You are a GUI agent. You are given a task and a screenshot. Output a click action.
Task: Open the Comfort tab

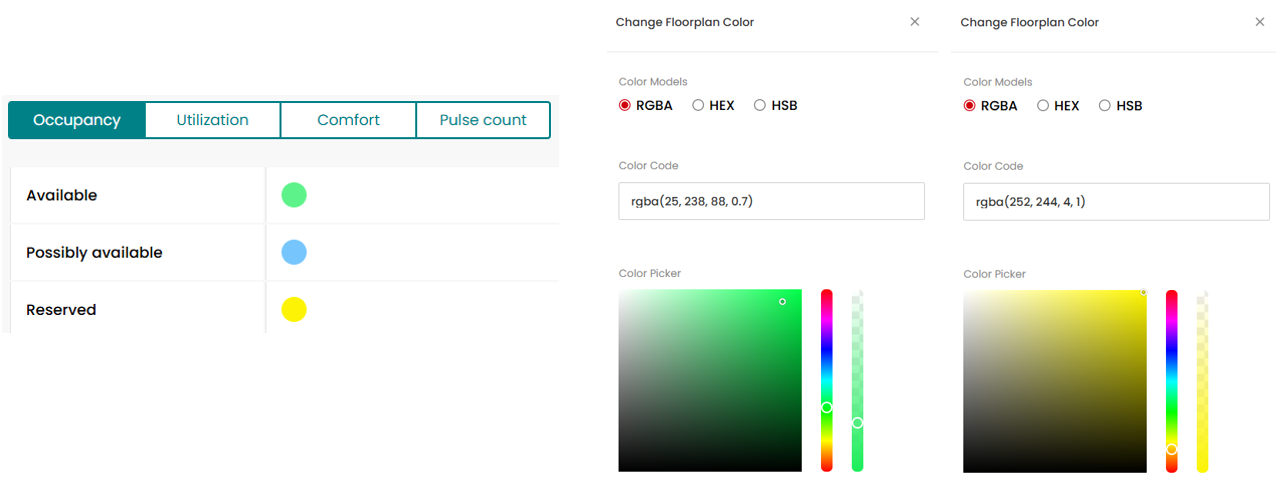tap(348, 120)
